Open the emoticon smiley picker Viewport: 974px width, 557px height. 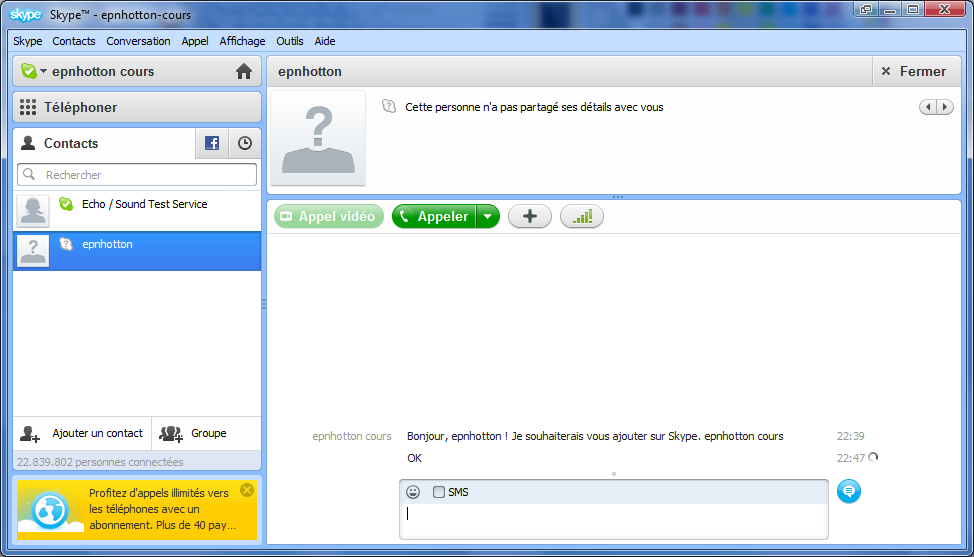[413, 492]
